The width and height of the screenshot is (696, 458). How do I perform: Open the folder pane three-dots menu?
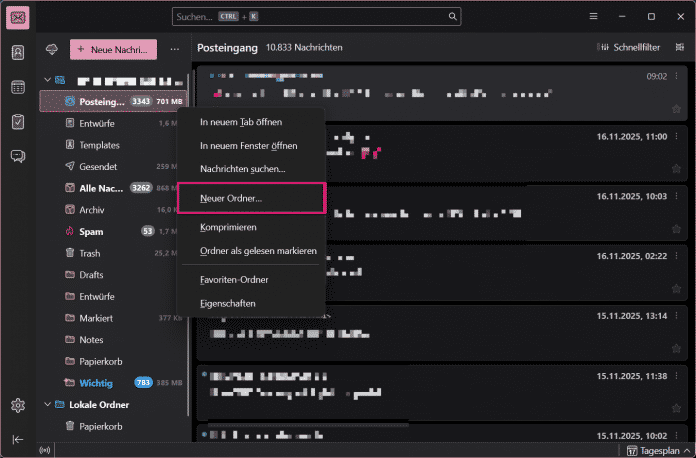tap(174, 48)
